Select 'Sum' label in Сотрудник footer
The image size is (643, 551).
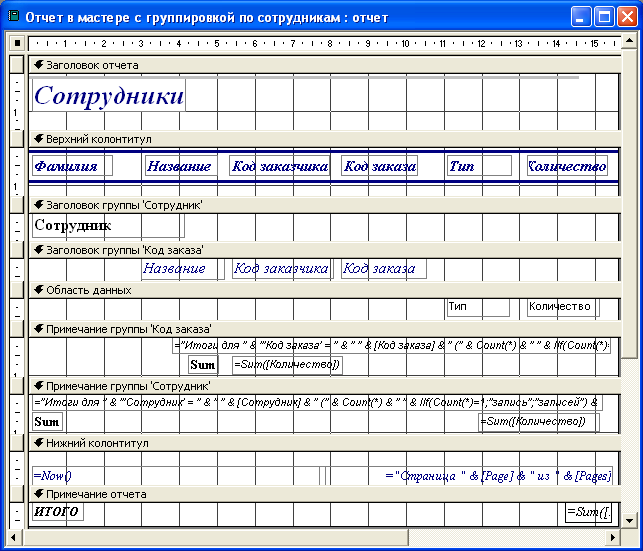tap(48, 422)
